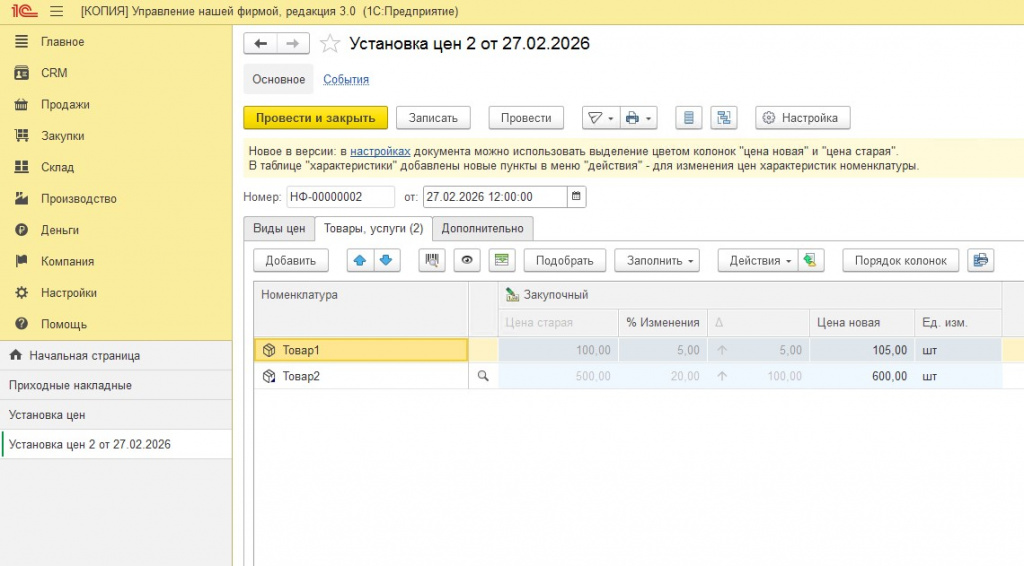
Task: Open Настройка settings button
Action: (803, 118)
